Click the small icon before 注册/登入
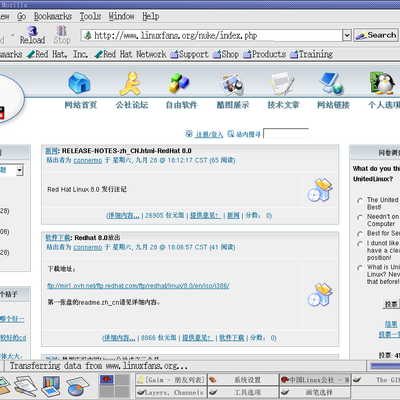The image size is (400, 400). tap(189, 134)
